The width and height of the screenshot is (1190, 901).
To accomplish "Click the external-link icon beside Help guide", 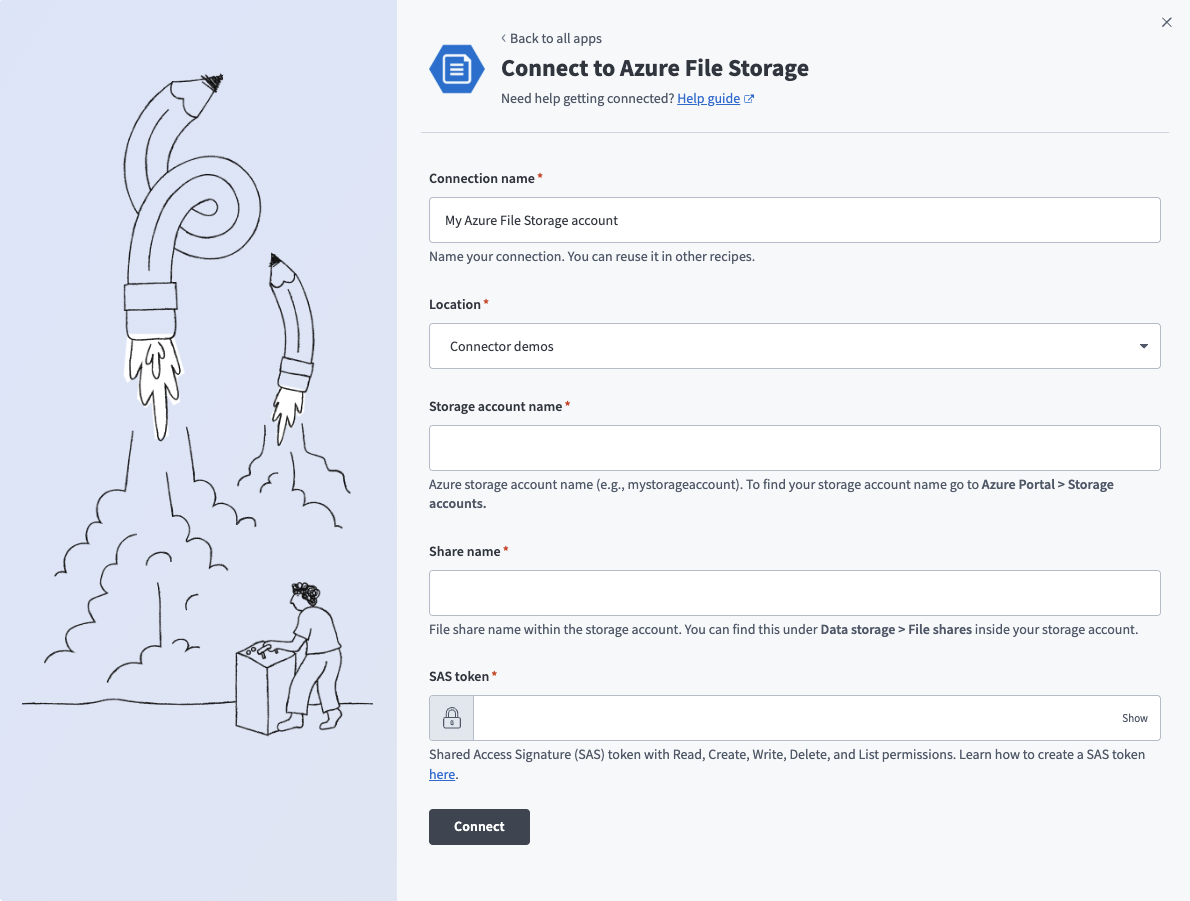I will pyautogui.click(x=749, y=98).
